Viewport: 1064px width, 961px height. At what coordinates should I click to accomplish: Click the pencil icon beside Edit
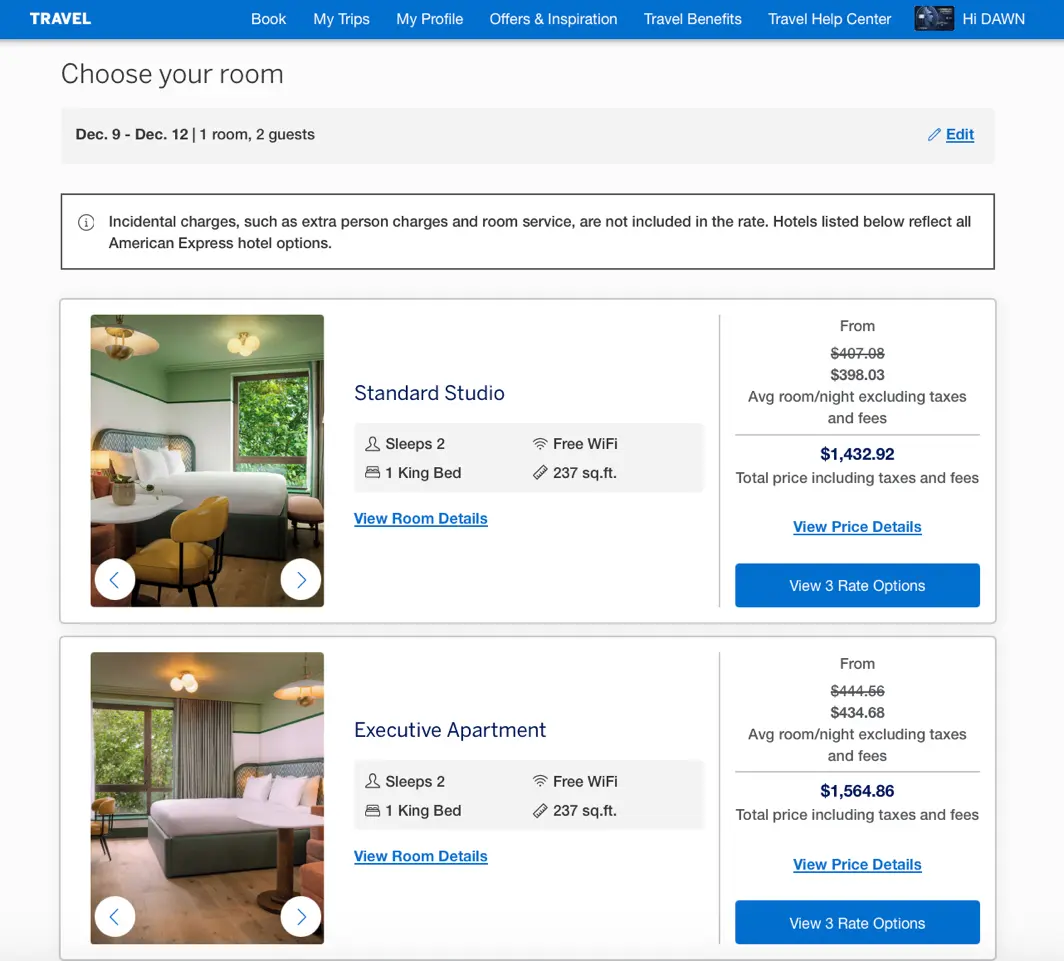[934, 135]
